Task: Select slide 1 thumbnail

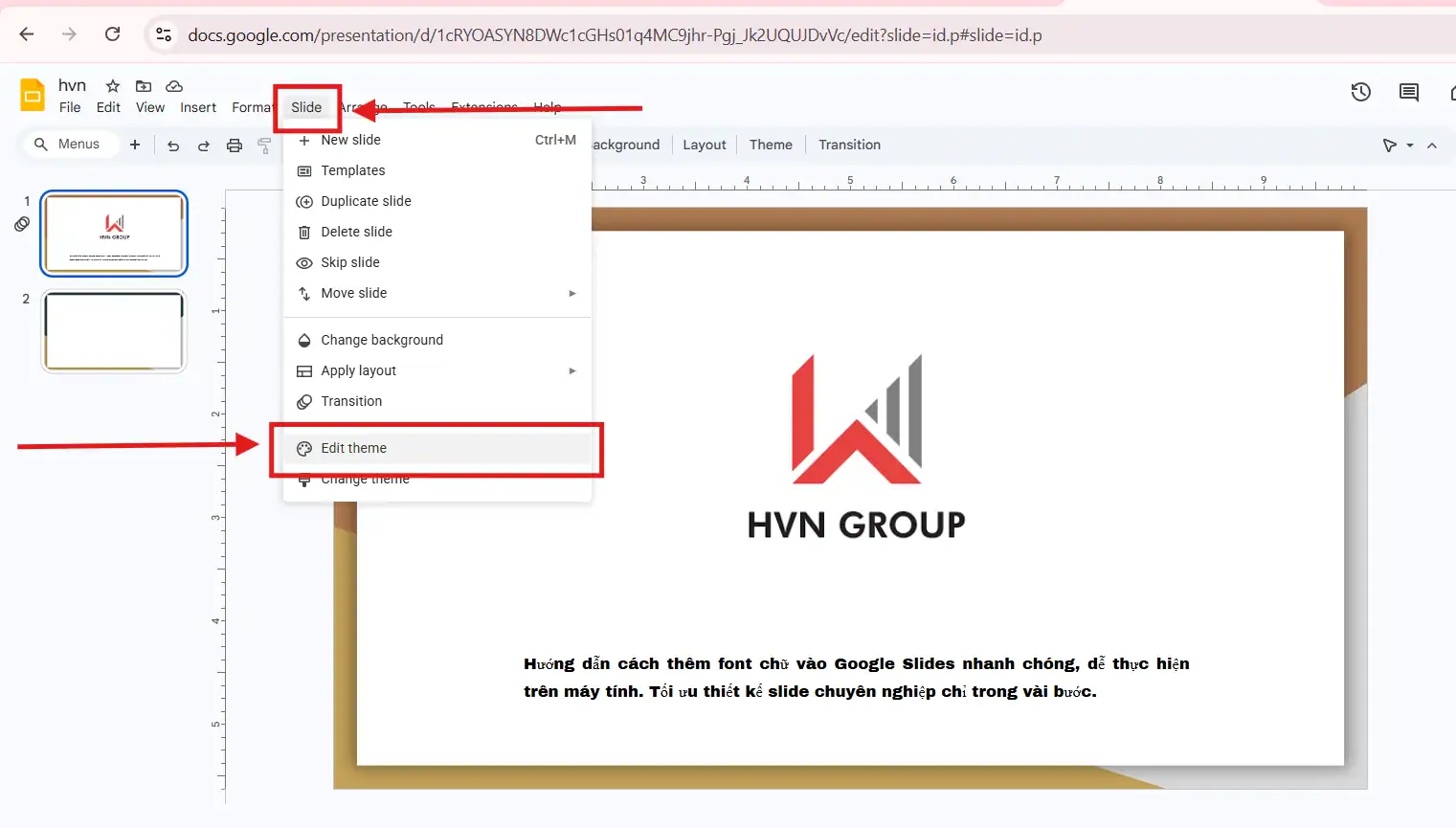Action: point(114,234)
